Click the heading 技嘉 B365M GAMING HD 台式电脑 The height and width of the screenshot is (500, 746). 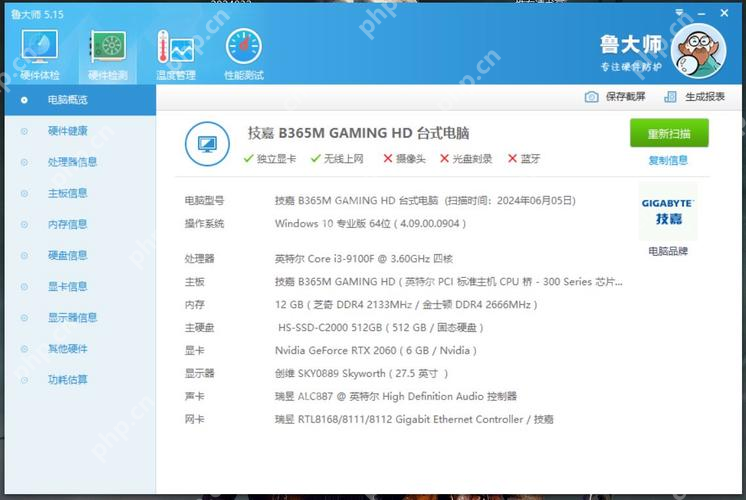(358, 133)
